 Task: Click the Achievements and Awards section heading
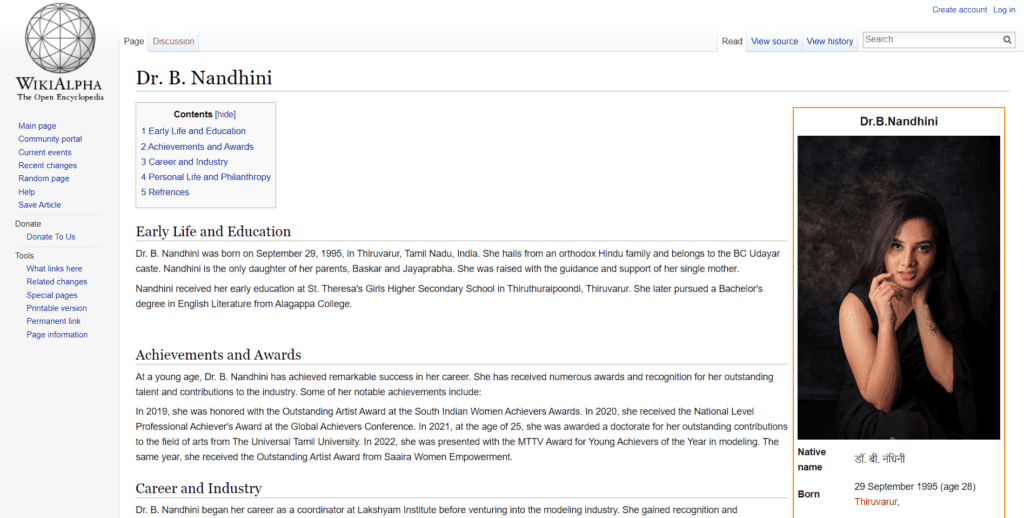218,355
